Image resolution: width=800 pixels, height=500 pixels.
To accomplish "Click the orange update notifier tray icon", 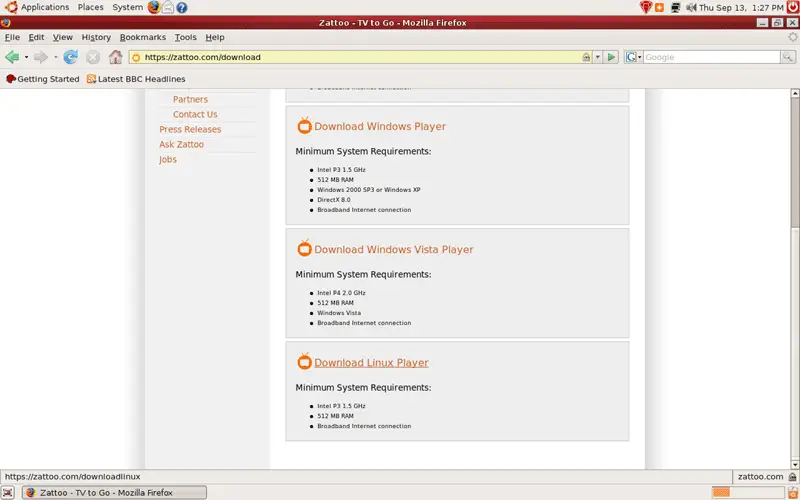I will click(660, 8).
